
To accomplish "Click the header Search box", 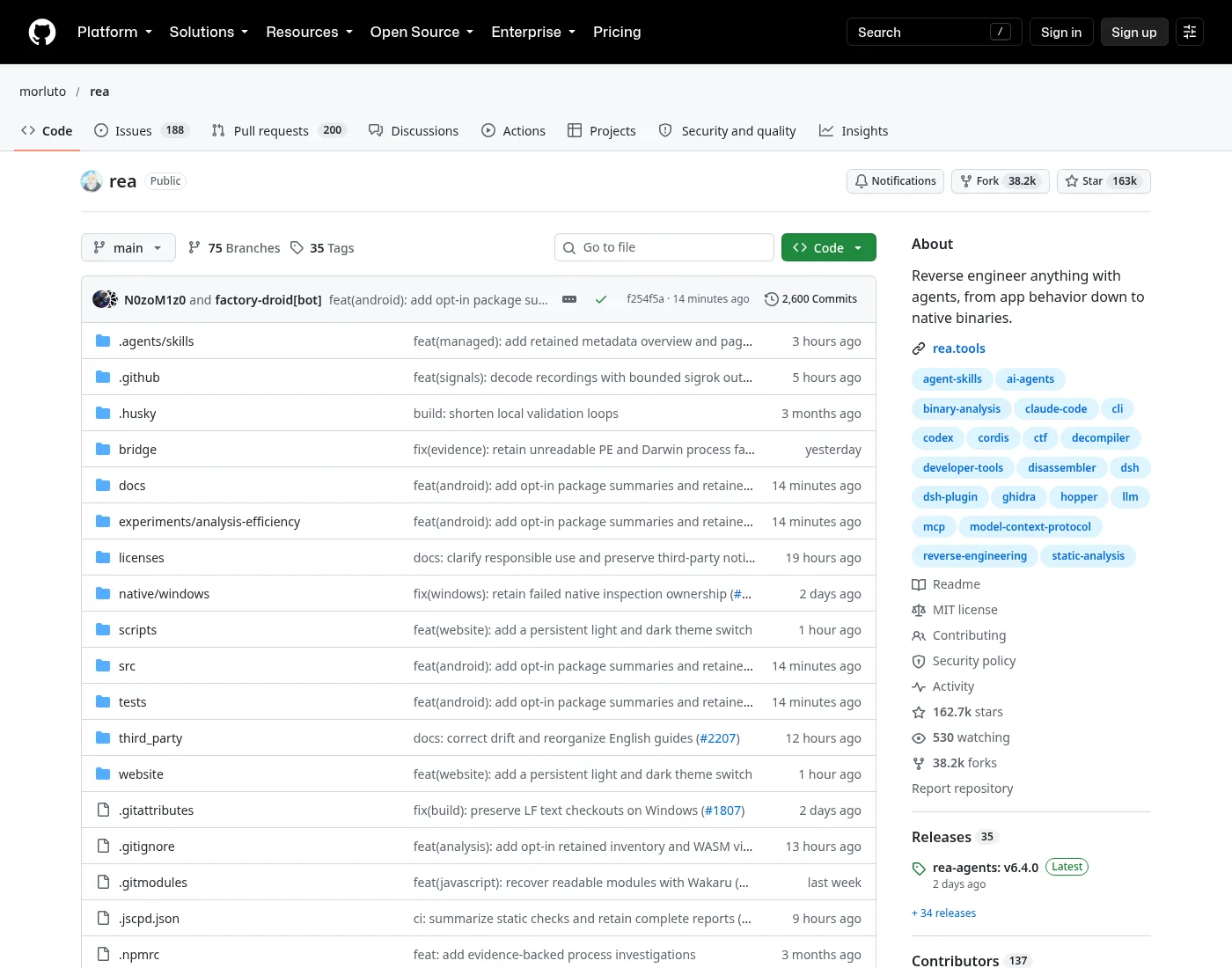I will pos(935,32).
